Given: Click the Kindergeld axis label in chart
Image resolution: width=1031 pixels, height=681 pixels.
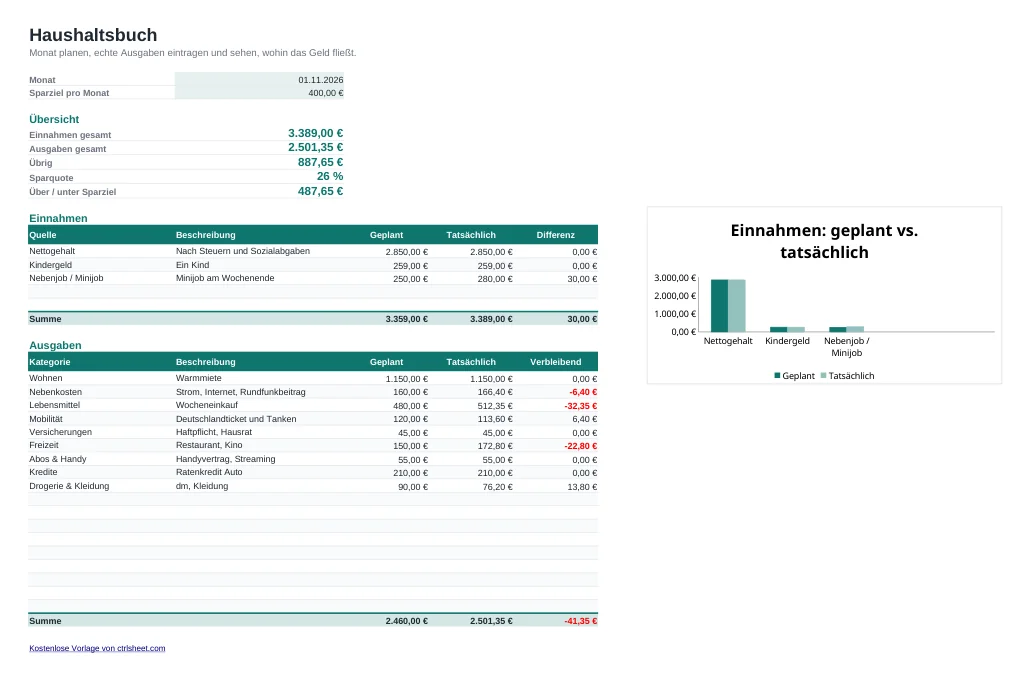Looking at the screenshot, I should [787, 340].
